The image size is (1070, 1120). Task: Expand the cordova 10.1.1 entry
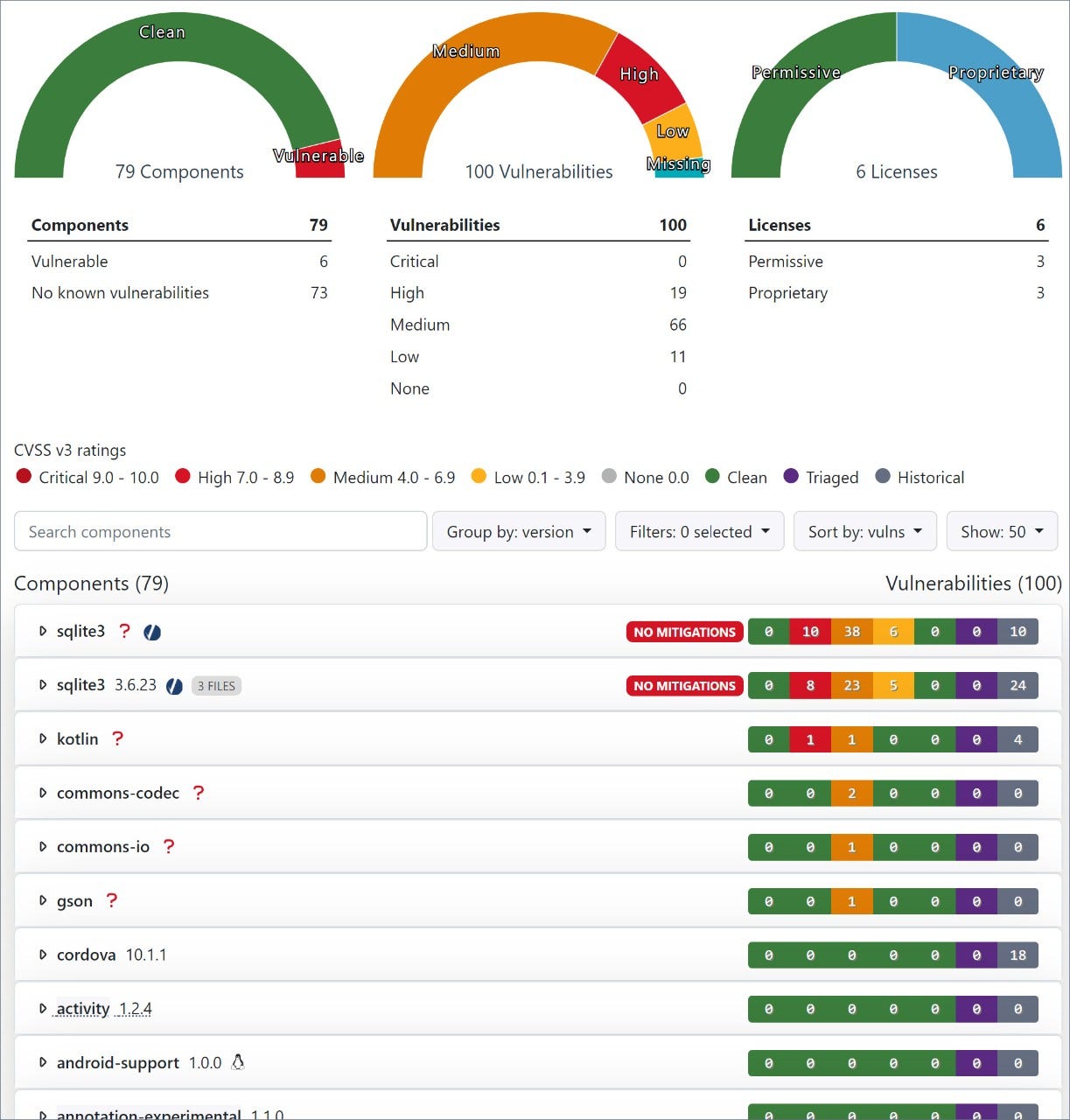click(43, 955)
